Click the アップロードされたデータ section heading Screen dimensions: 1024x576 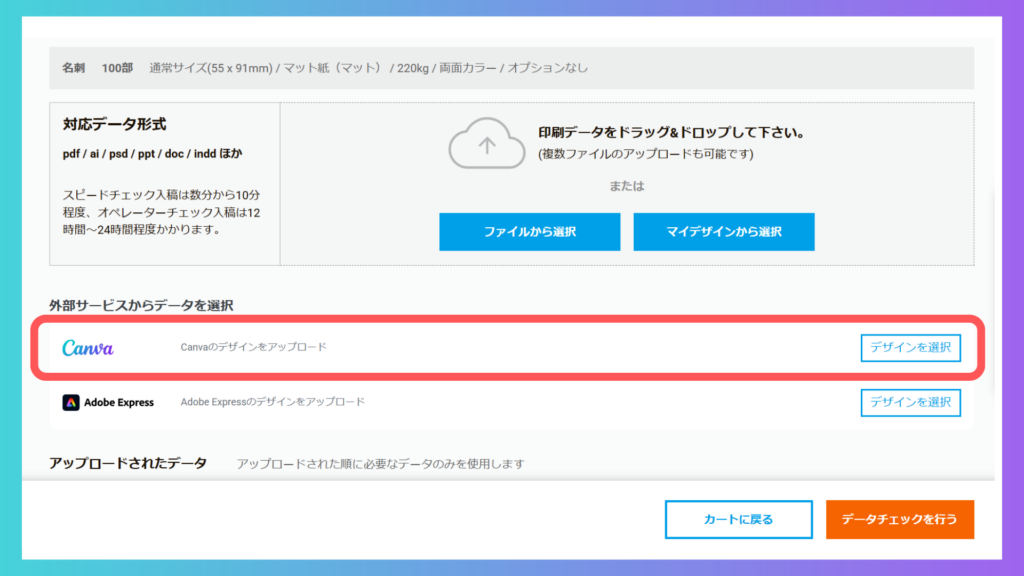(x=128, y=463)
